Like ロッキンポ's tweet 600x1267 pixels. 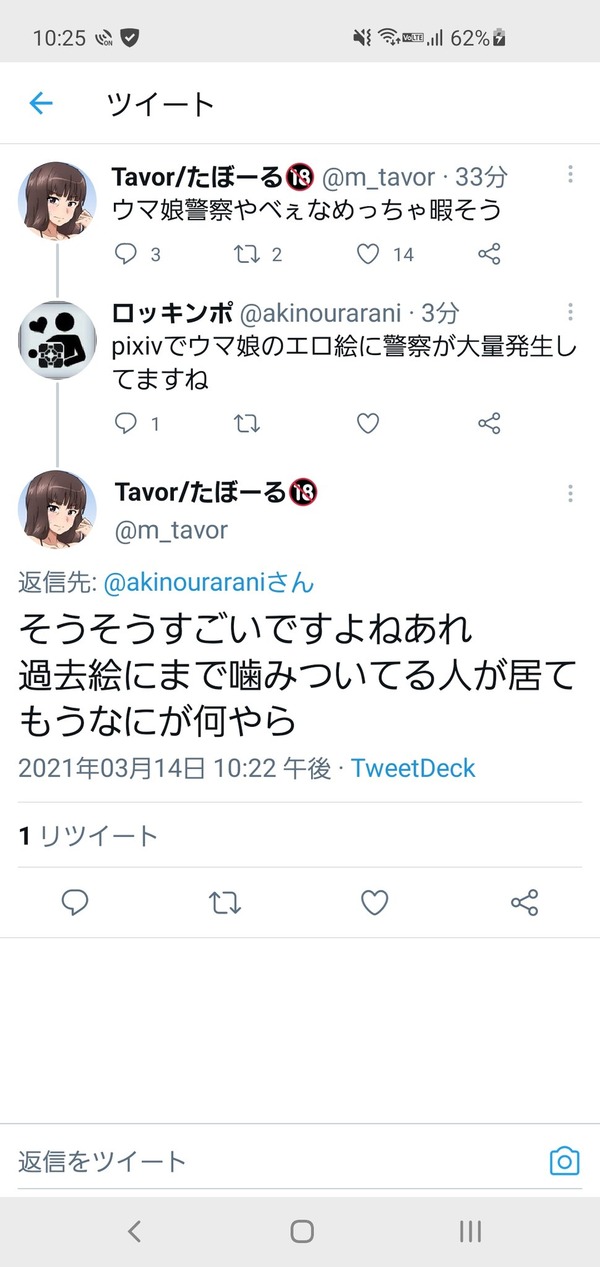point(368,424)
